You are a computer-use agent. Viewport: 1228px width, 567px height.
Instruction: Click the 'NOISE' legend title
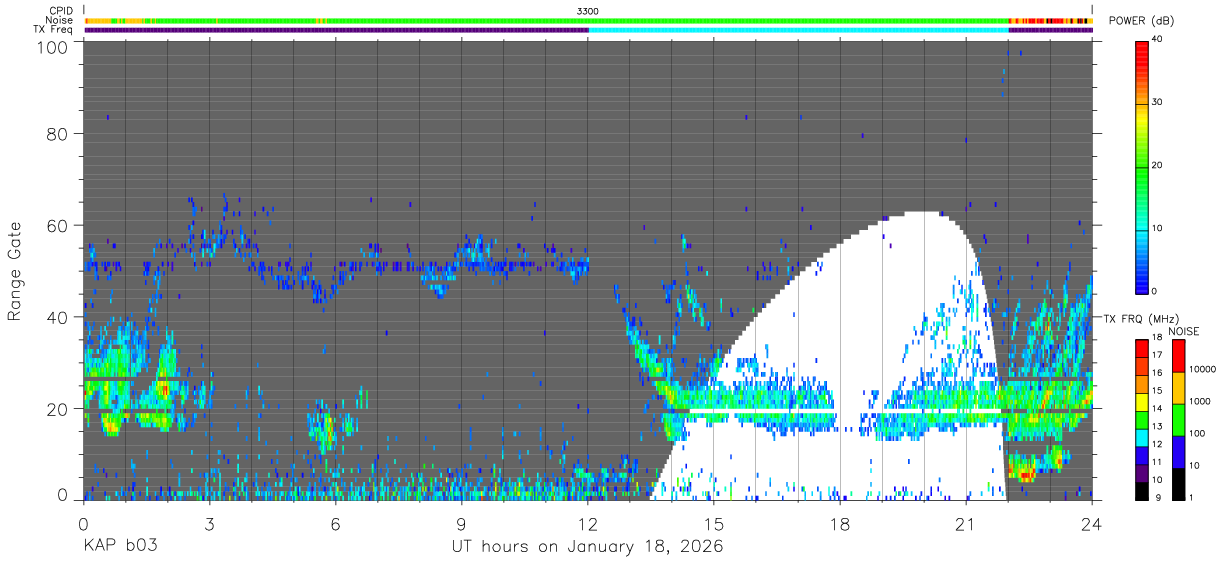click(x=1184, y=331)
